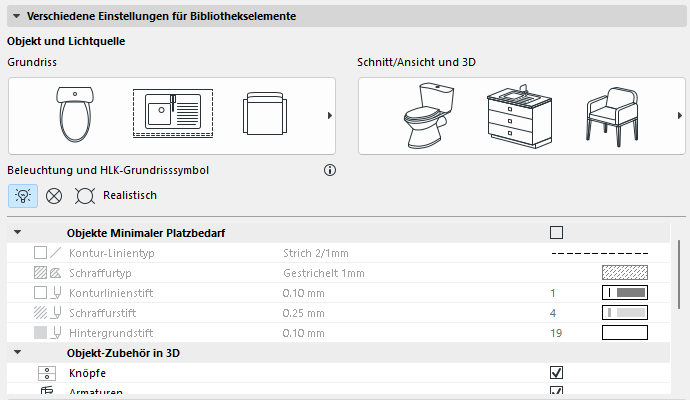Choose the 3D sink cabinet preview

point(517,115)
